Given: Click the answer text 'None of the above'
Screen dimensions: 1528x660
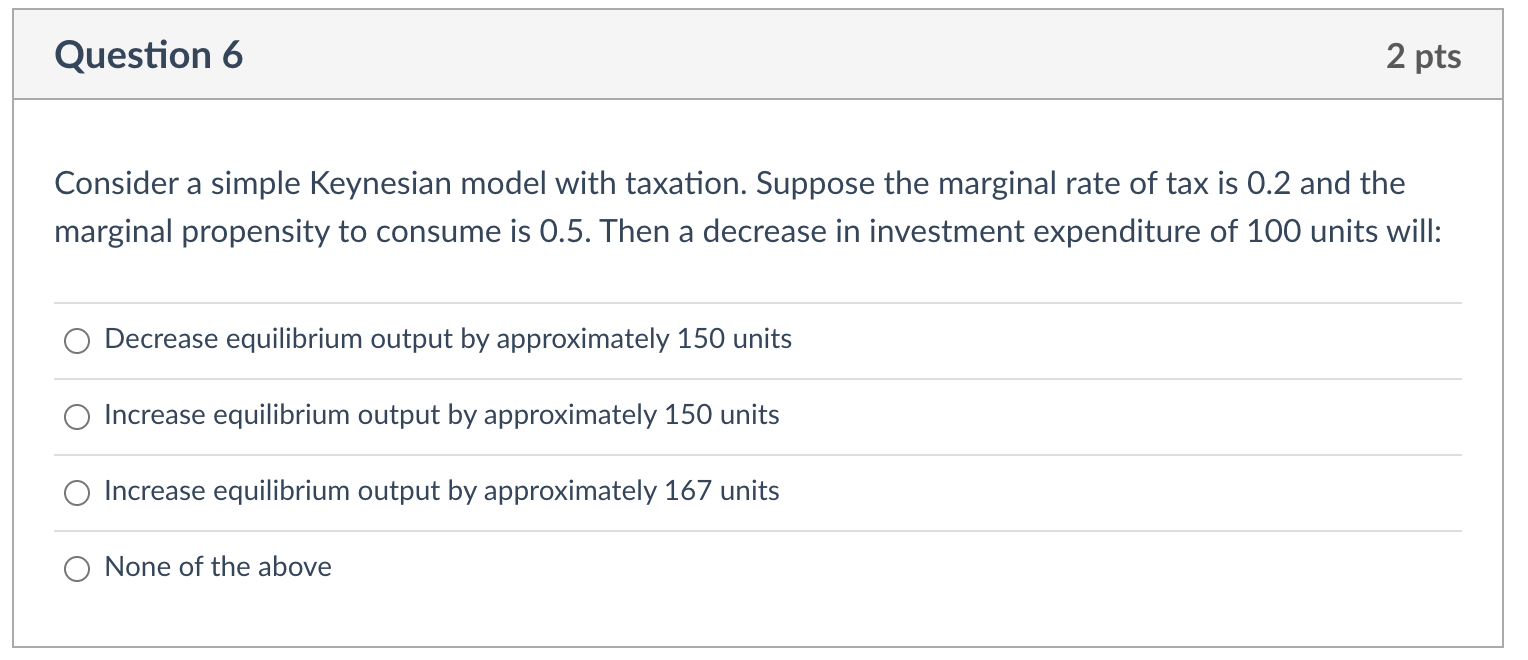Looking at the screenshot, I should click(x=218, y=567).
